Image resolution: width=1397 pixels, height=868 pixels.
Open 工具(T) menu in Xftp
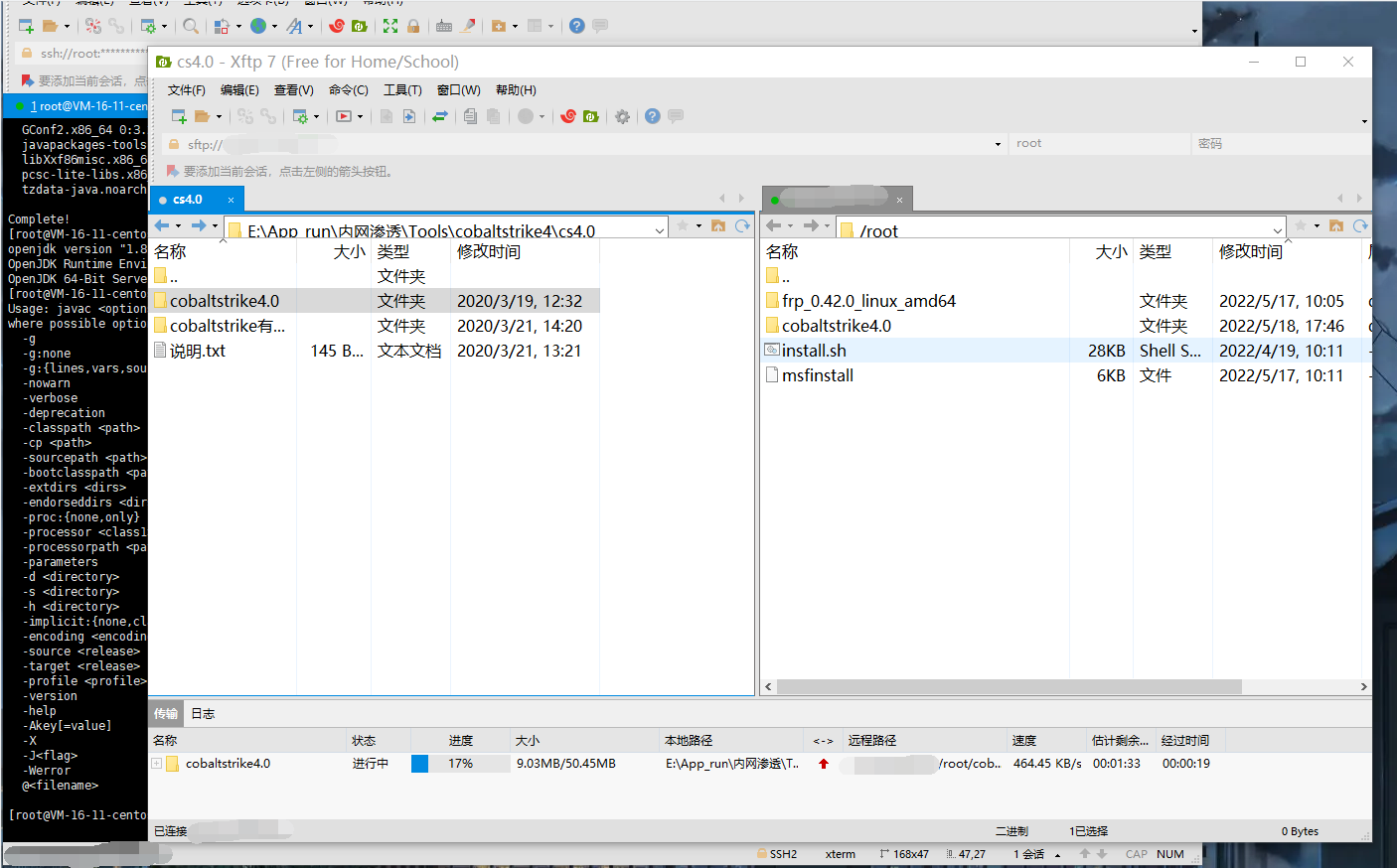[x=402, y=89]
